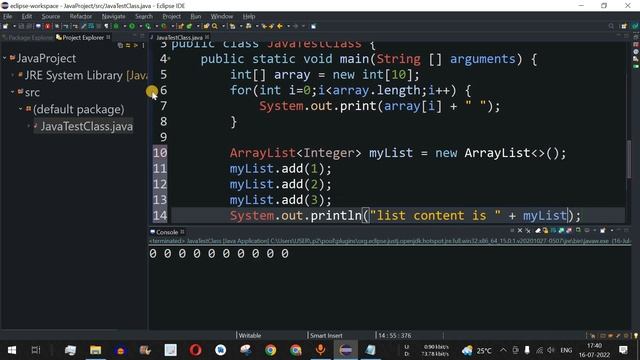This screenshot has width=640, height=360.
Task: Click the toolbar Search magnifier icon
Action: click(x=215, y=26)
